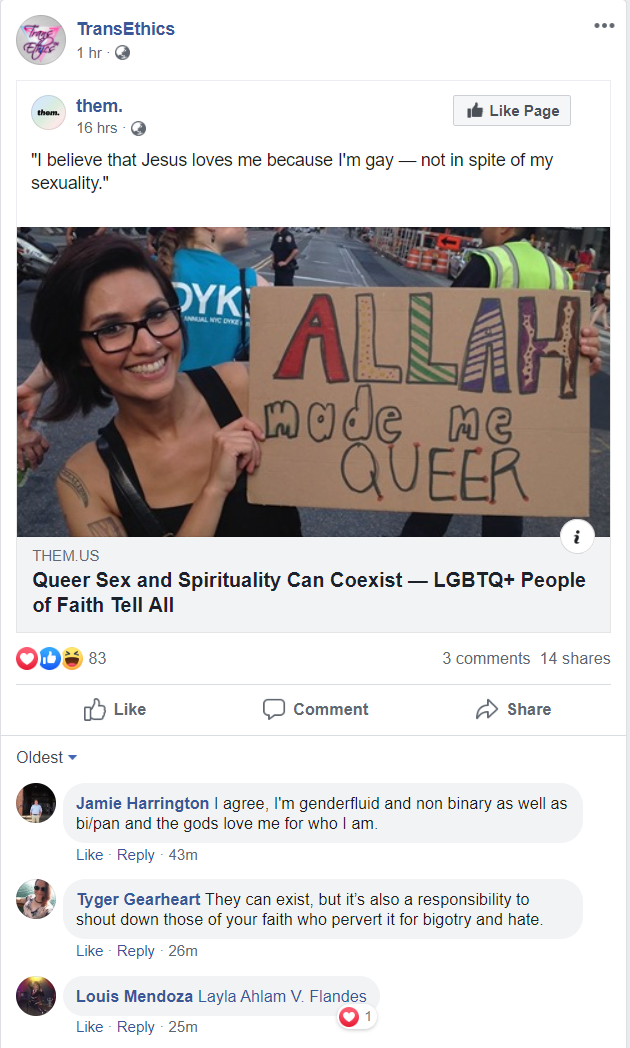Like Jamie Harrington's comment
Screen dimensions: 630x1048
pyautogui.click(x=90, y=855)
